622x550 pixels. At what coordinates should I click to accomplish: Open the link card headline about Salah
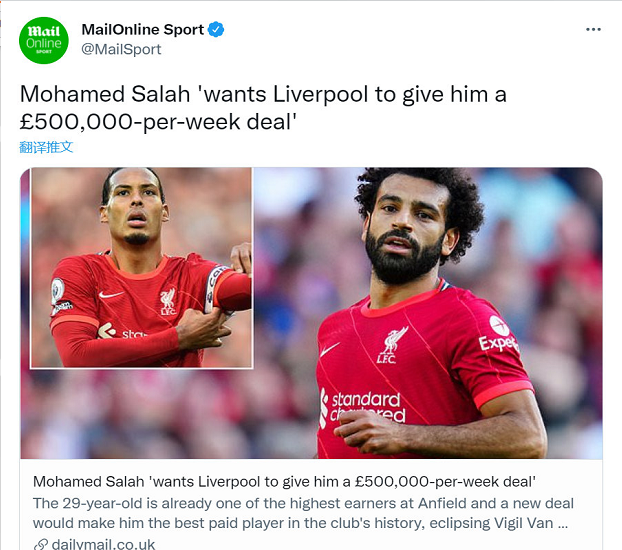[284, 481]
